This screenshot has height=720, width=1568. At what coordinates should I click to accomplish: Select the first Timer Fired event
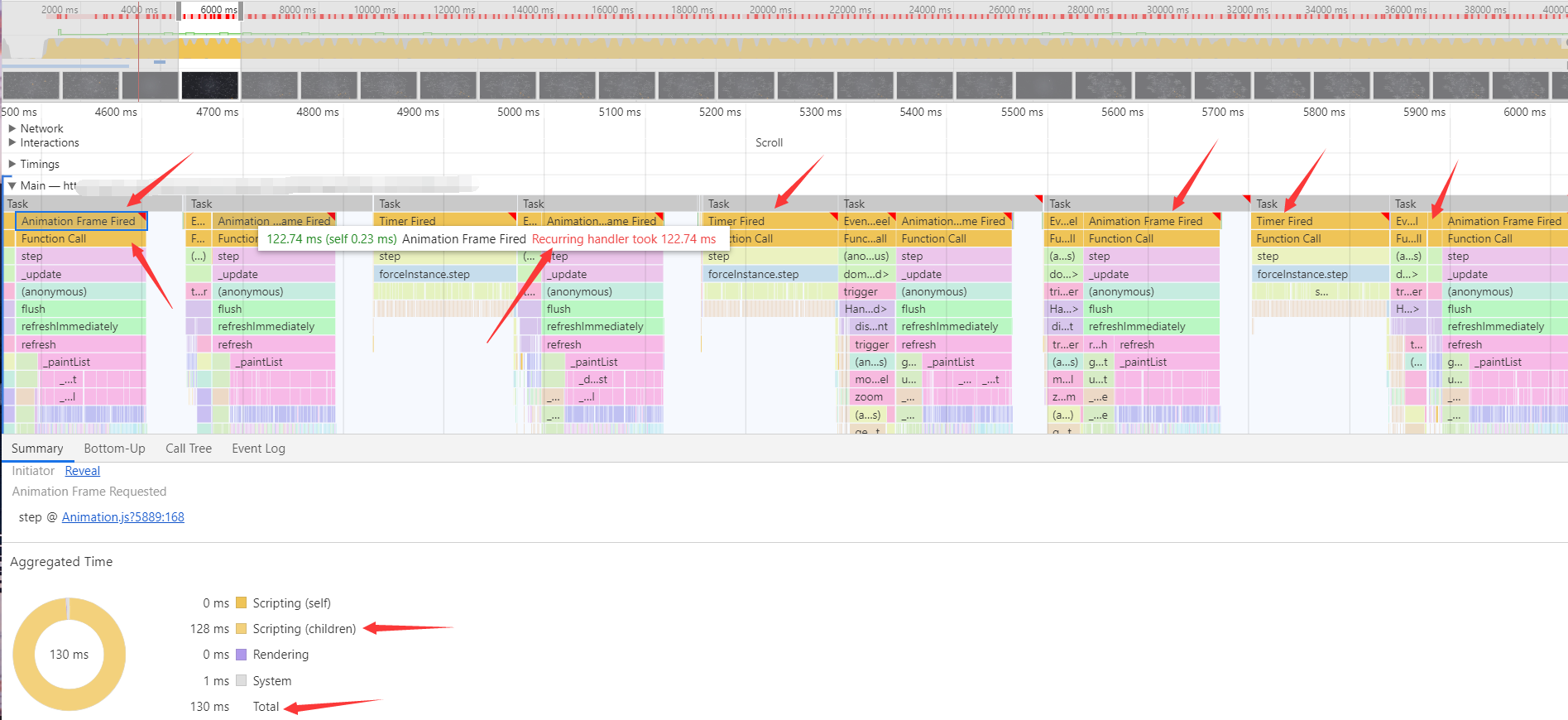point(445,221)
